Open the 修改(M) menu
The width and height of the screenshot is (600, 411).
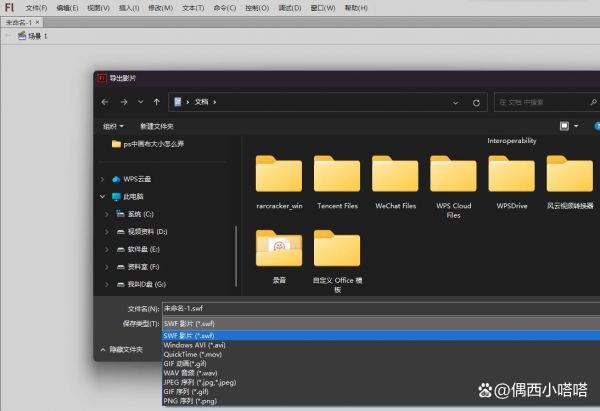[x=159, y=8]
